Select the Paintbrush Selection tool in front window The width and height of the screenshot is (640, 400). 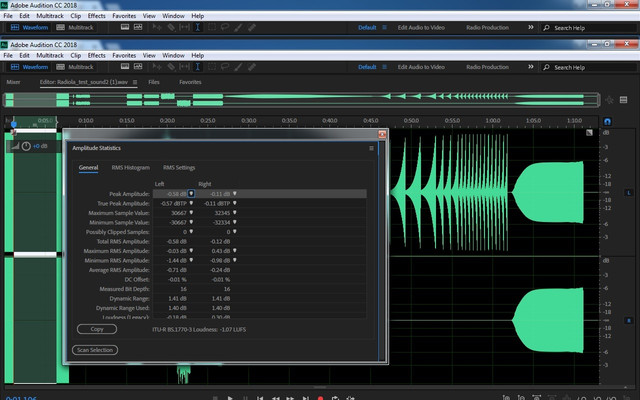(x=238, y=67)
